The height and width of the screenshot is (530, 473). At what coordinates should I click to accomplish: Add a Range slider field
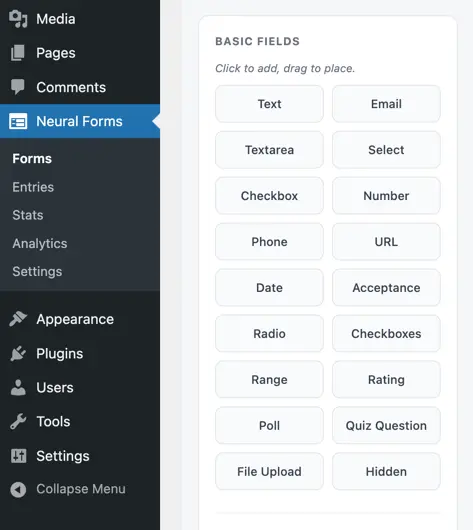[269, 380]
